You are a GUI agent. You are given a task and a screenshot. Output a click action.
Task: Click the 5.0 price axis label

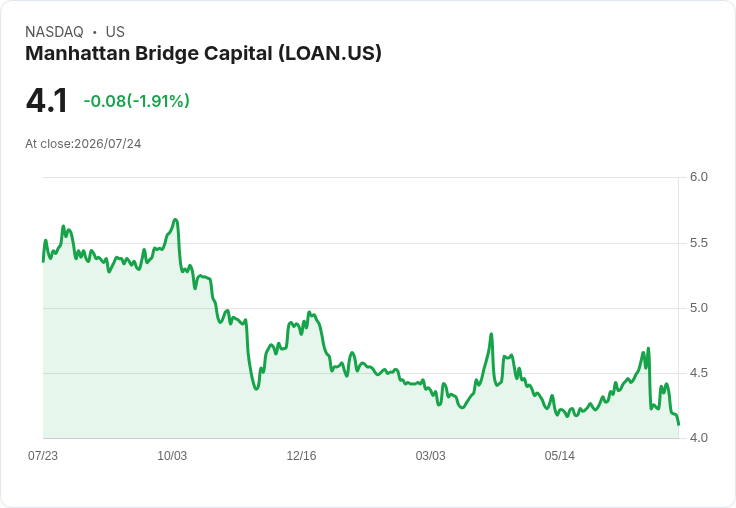tap(698, 308)
